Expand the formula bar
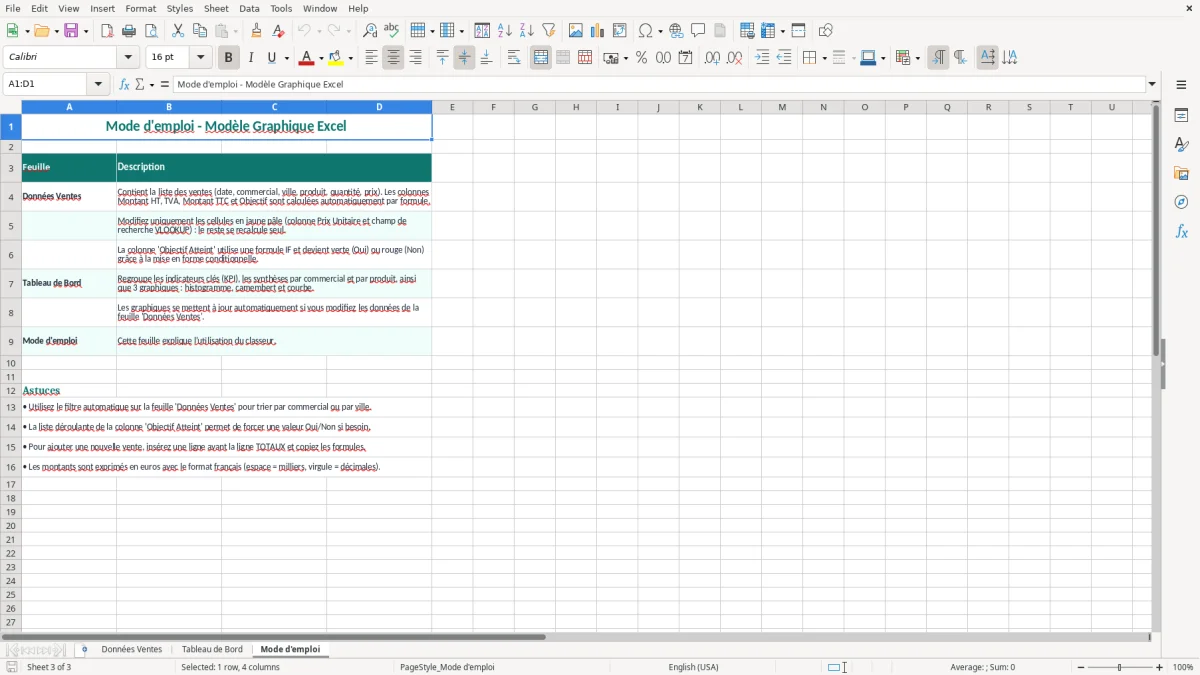 tap(1153, 85)
